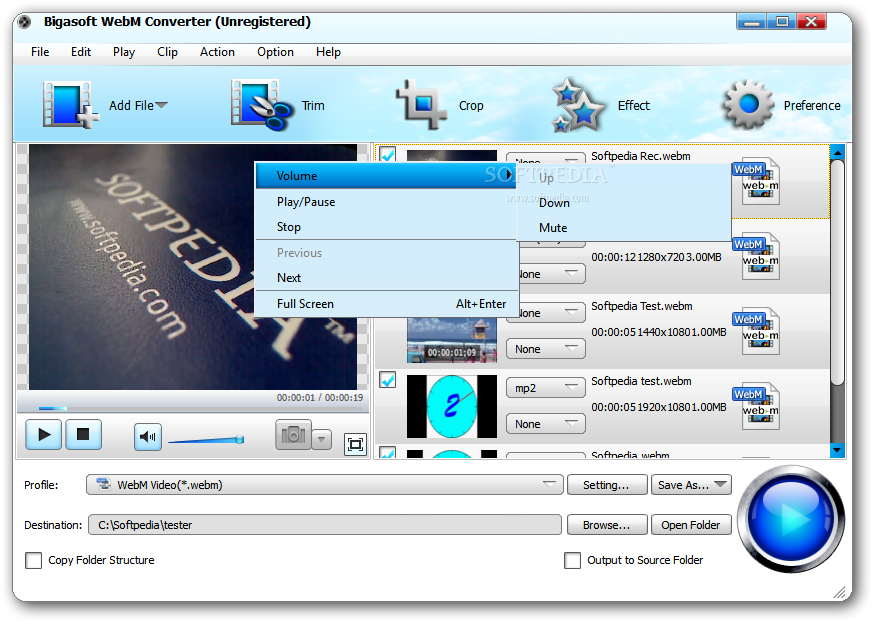
Task: Click the Play button in the player
Action: (x=43, y=434)
